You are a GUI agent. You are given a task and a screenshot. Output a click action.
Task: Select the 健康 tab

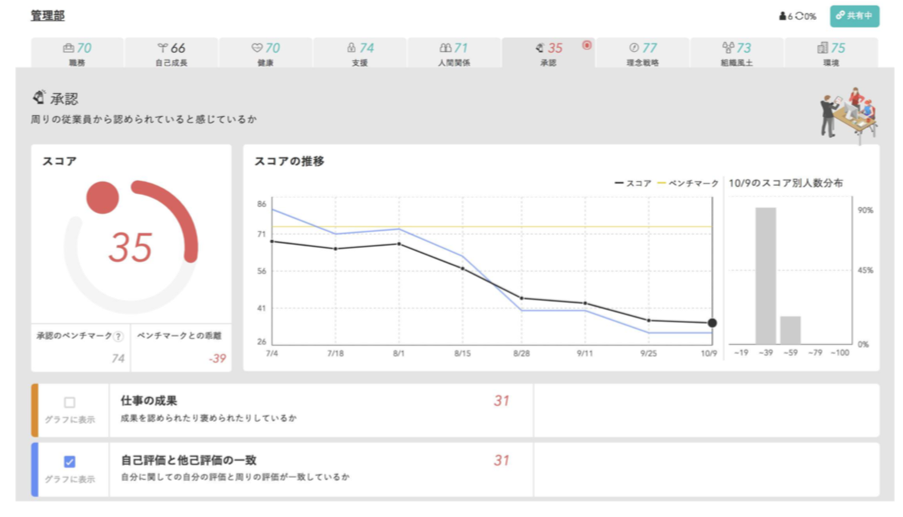[x=265, y=53]
